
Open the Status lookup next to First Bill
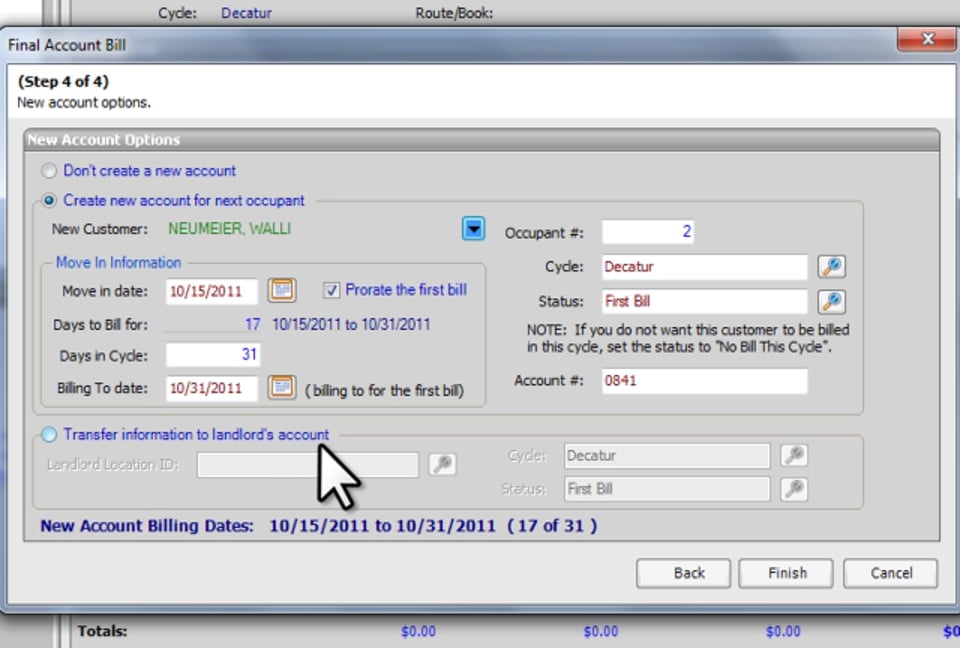(831, 301)
